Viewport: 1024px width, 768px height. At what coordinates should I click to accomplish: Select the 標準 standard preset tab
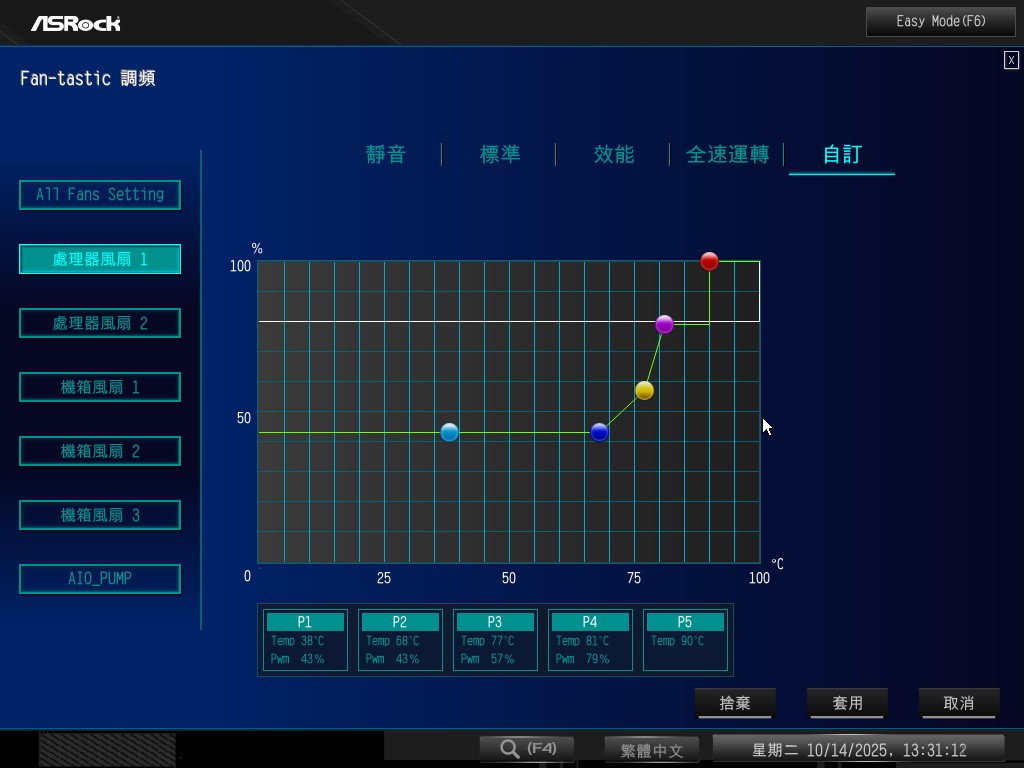(500, 154)
